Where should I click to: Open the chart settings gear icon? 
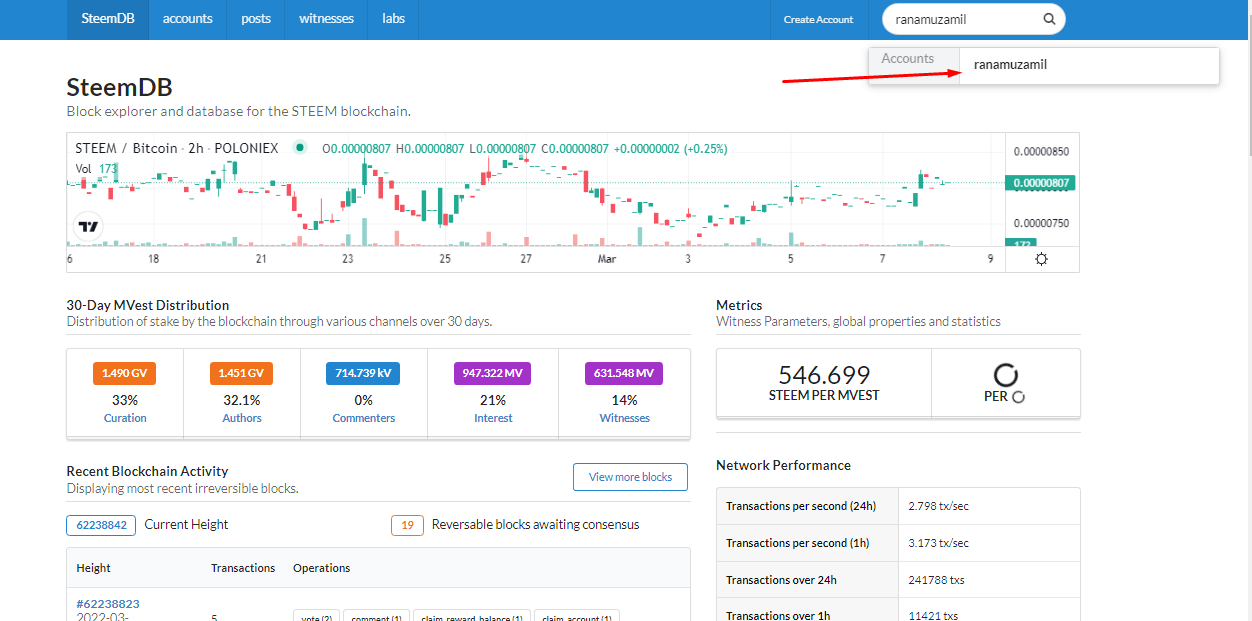tap(1042, 259)
